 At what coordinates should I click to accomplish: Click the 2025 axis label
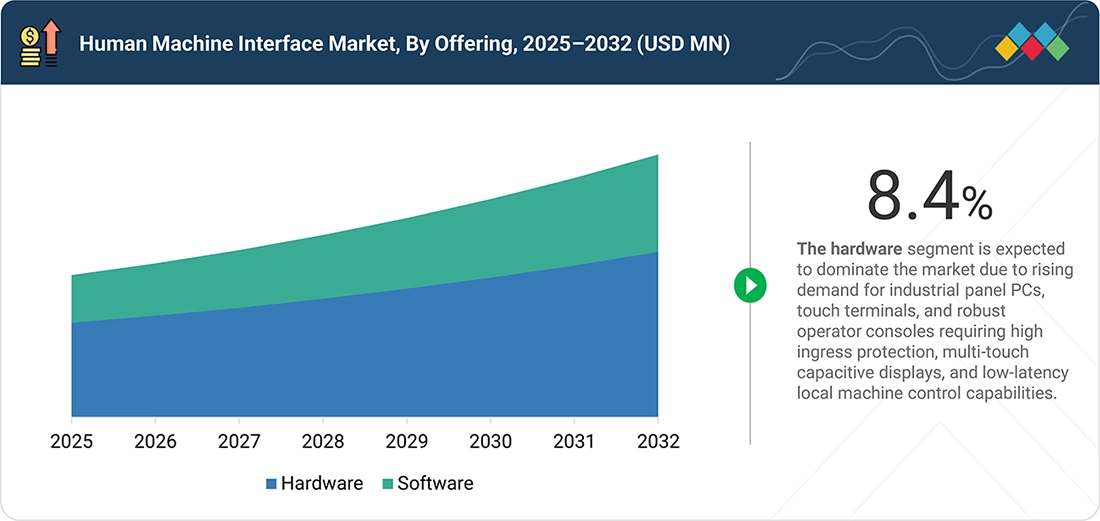pos(72,442)
